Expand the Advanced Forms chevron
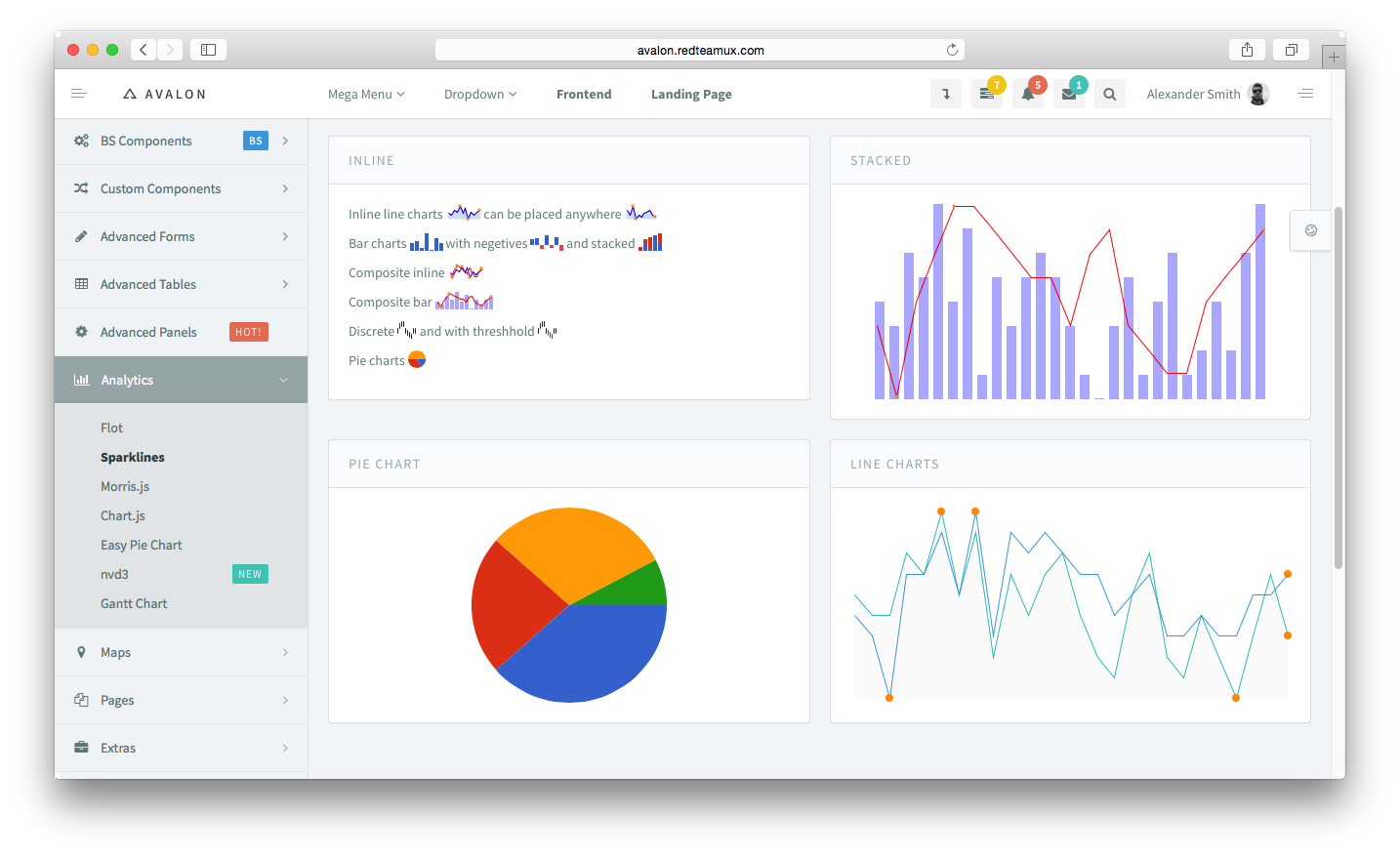The width and height of the screenshot is (1400, 857). point(285,236)
